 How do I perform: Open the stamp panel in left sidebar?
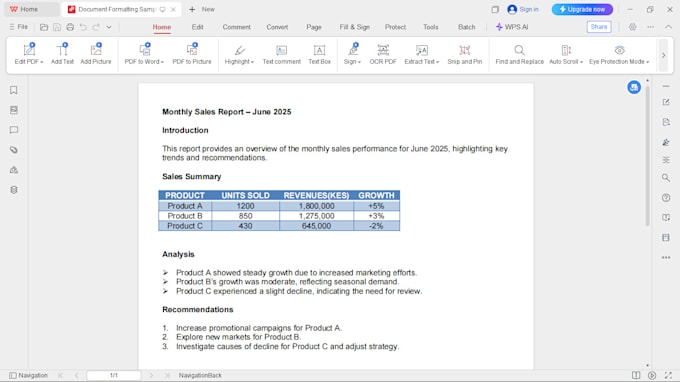click(14, 170)
